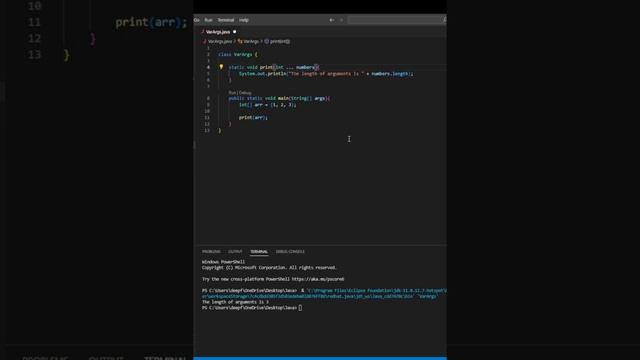Click the Go Forward navigation arrow

coord(342,20)
